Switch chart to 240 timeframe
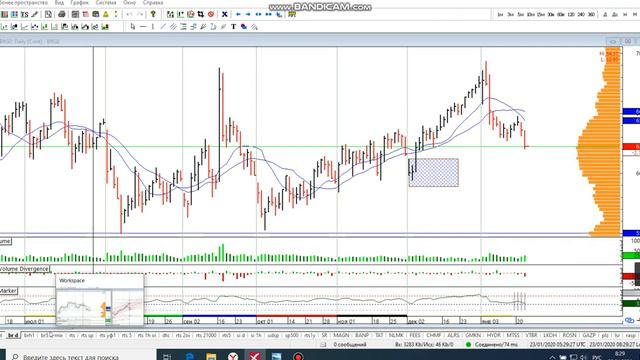The width and height of the screenshot is (640, 360). pyautogui.click(x=581, y=14)
